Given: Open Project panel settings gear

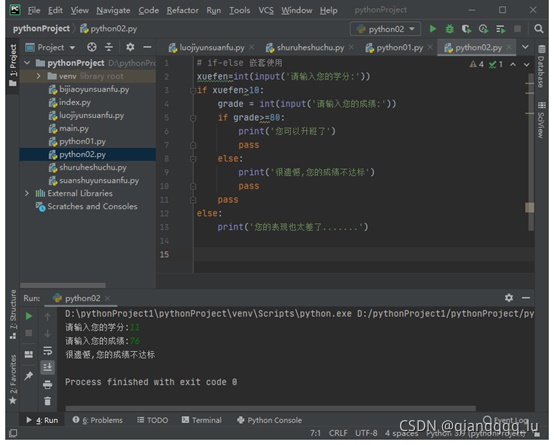Looking at the screenshot, I should [130, 47].
